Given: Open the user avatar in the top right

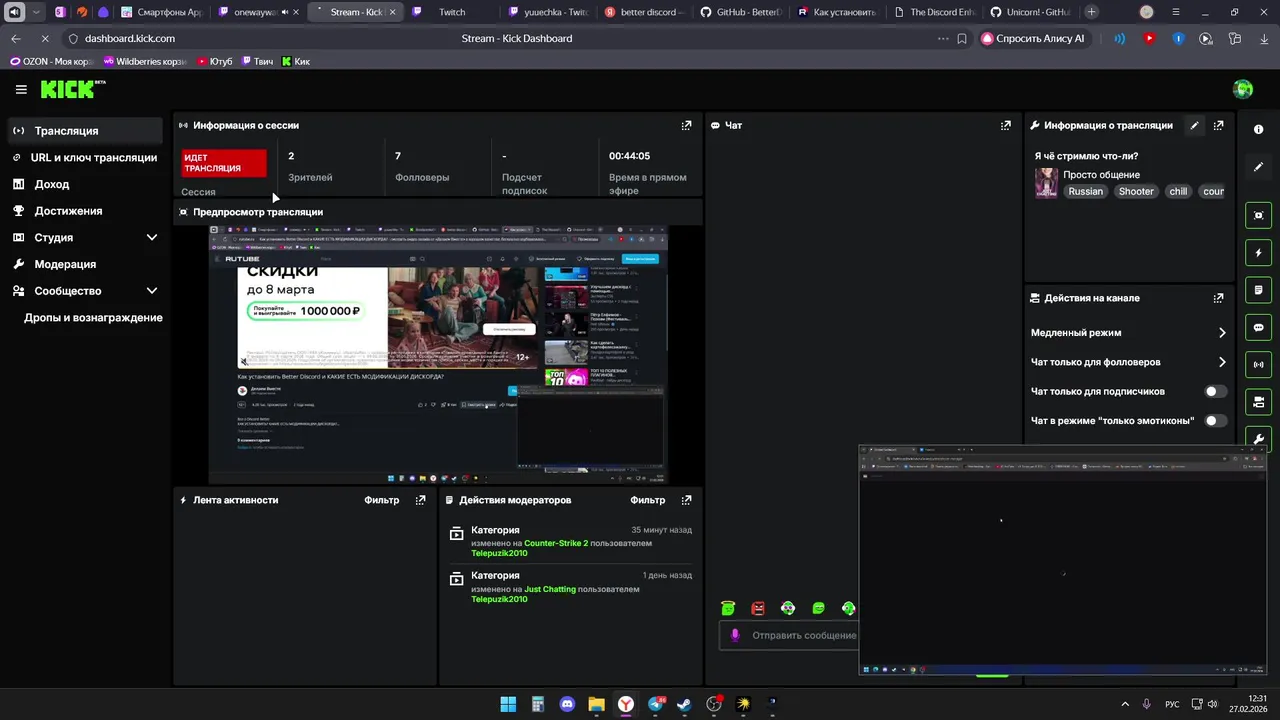Looking at the screenshot, I should 1243,89.
